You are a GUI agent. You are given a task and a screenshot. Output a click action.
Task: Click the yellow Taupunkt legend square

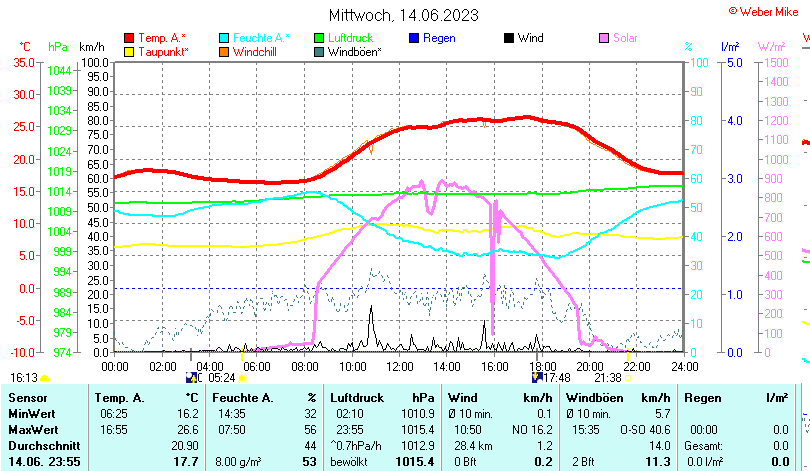pyautogui.click(x=130, y=51)
